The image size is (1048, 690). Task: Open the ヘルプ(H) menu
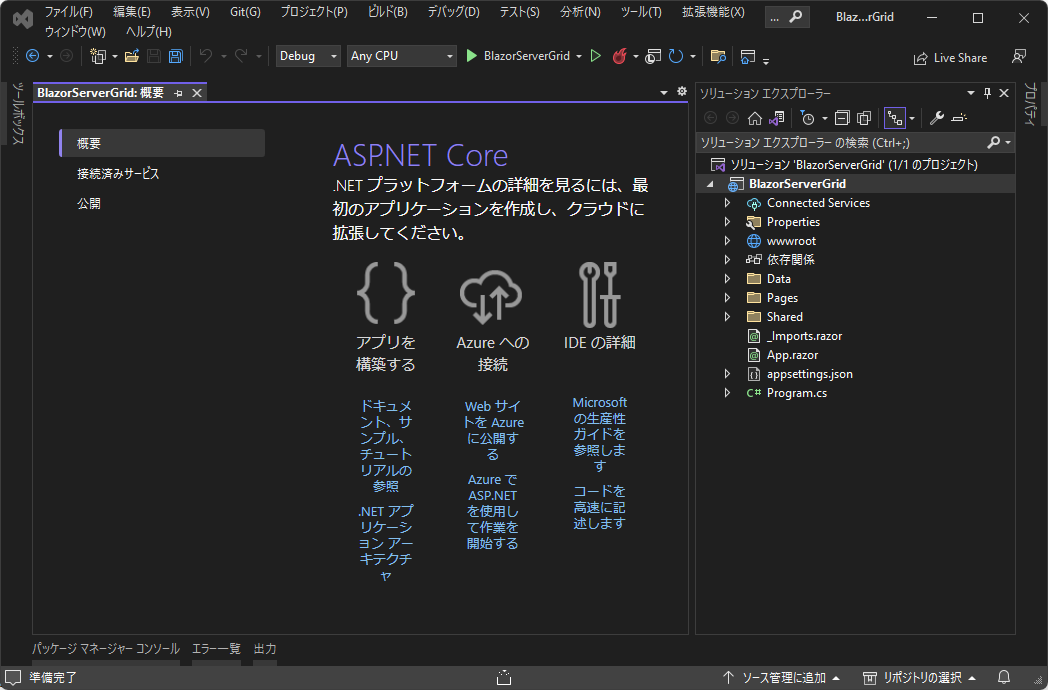148,31
